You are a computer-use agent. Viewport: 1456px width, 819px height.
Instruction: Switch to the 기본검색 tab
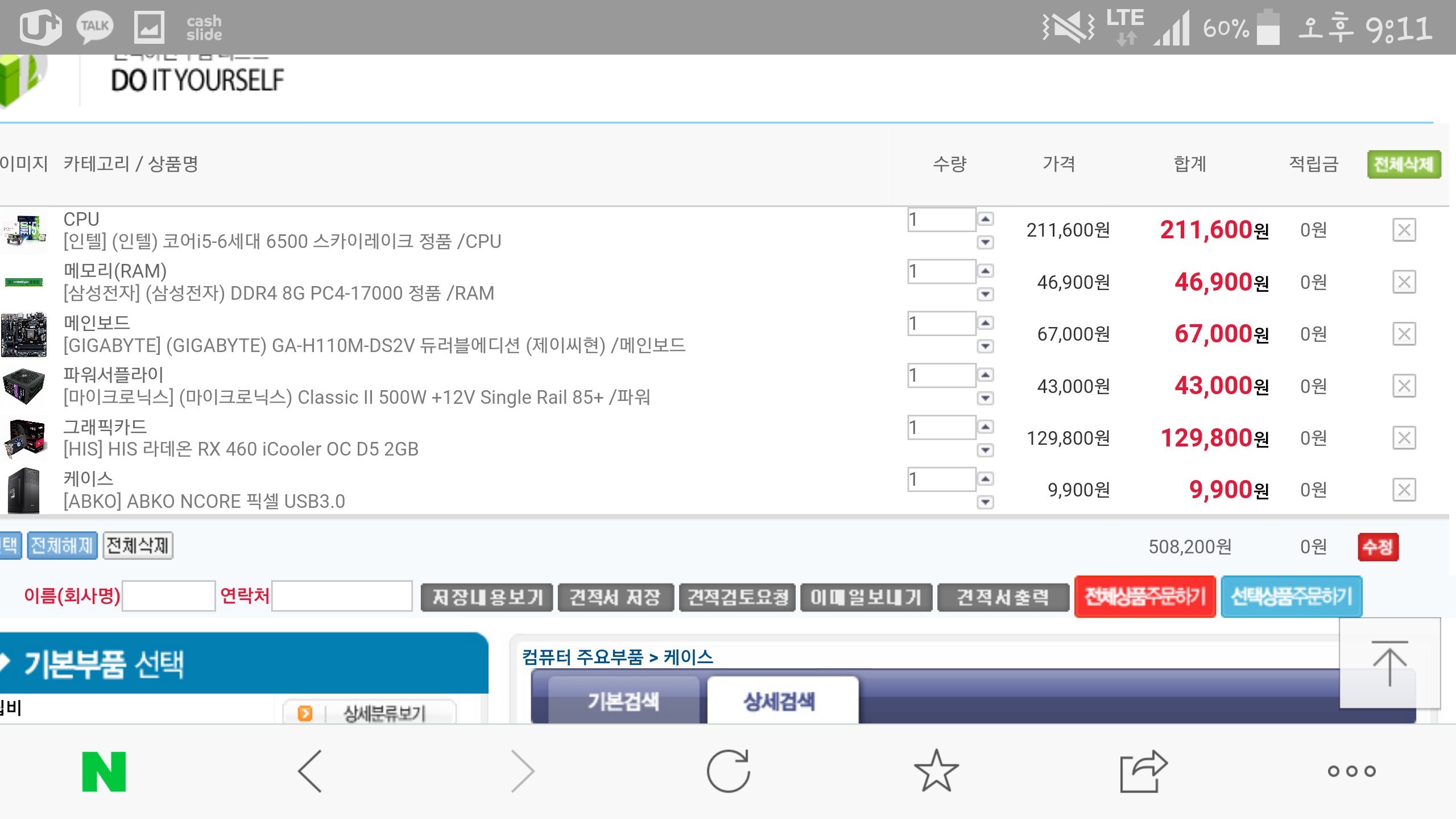[x=623, y=701]
